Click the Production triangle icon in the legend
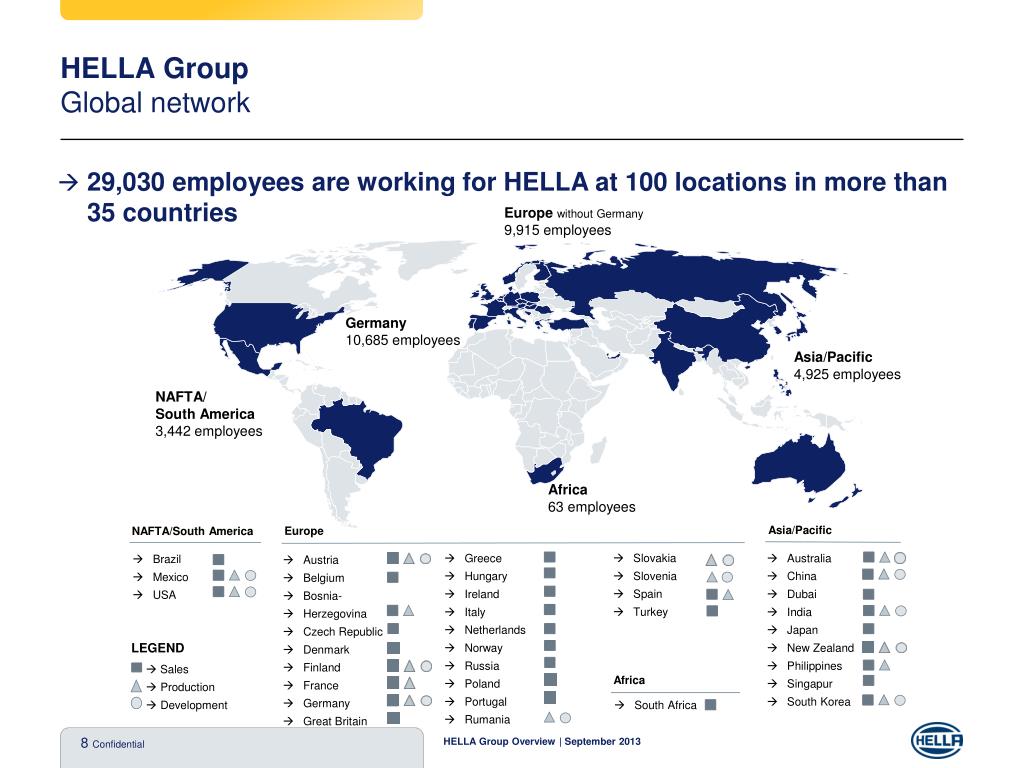 pos(136,686)
